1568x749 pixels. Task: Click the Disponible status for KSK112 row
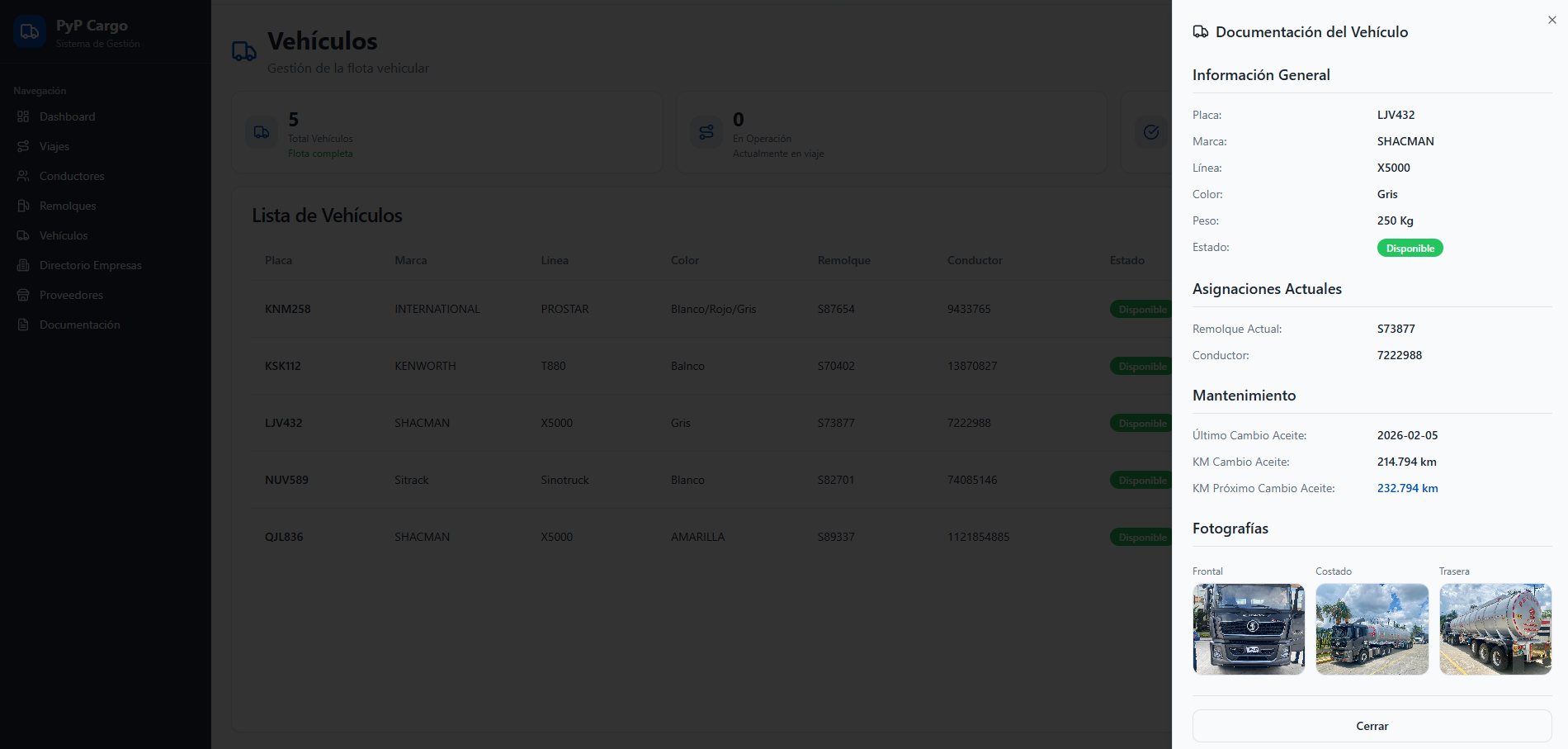pos(1141,366)
